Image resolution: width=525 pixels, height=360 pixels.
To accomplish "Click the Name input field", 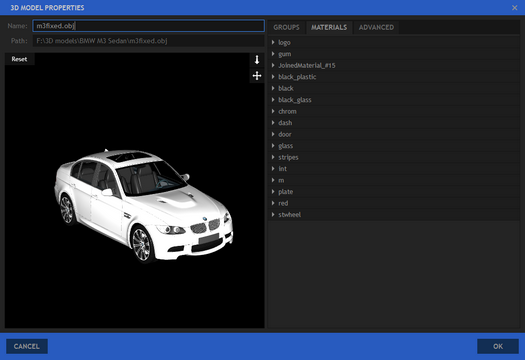I will tap(148, 26).
